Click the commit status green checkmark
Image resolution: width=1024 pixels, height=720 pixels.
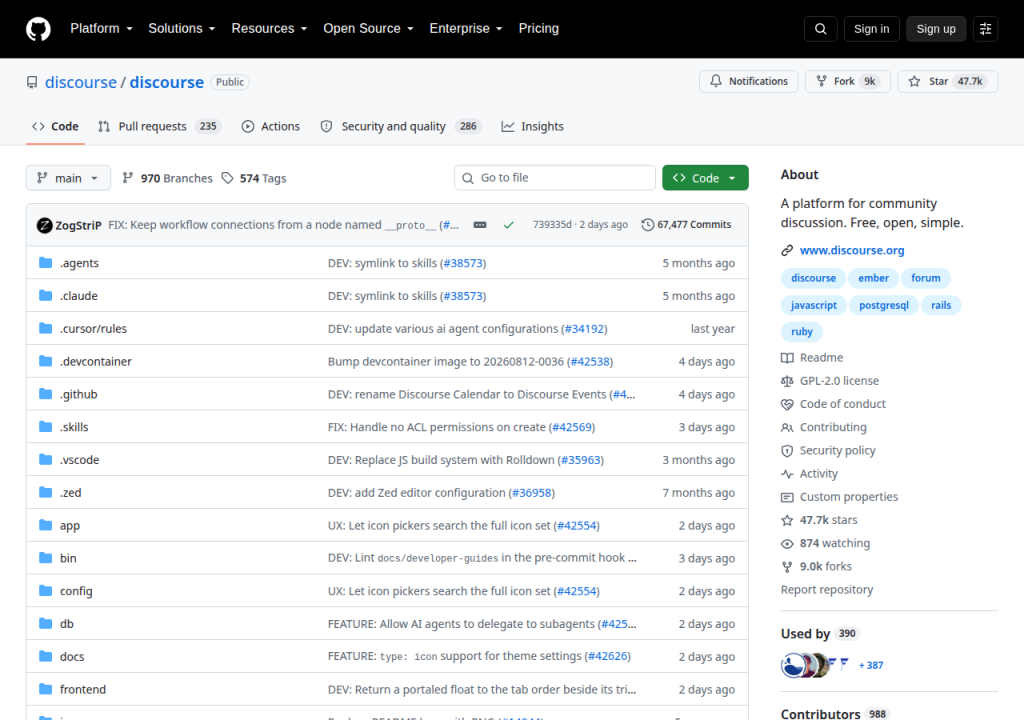click(509, 225)
